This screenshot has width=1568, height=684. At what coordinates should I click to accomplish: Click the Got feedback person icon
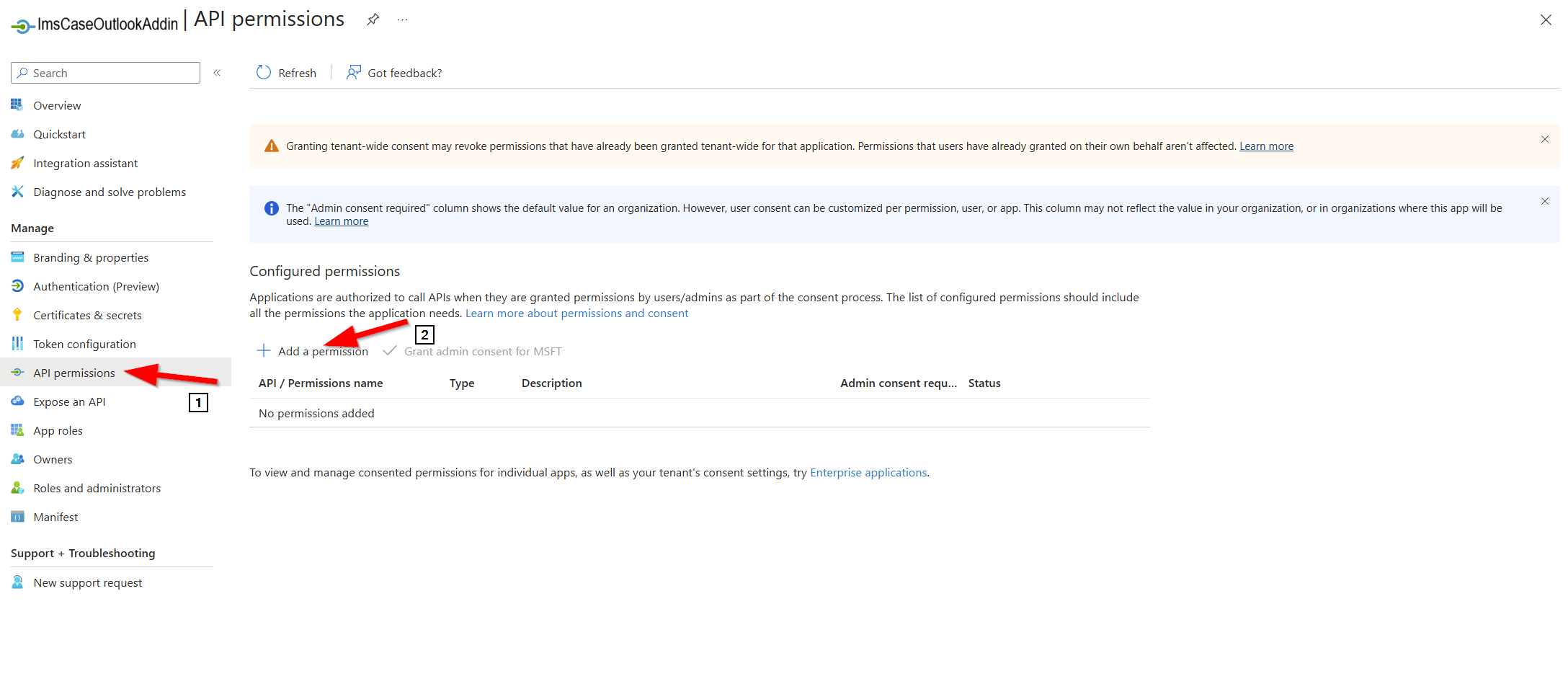point(353,73)
